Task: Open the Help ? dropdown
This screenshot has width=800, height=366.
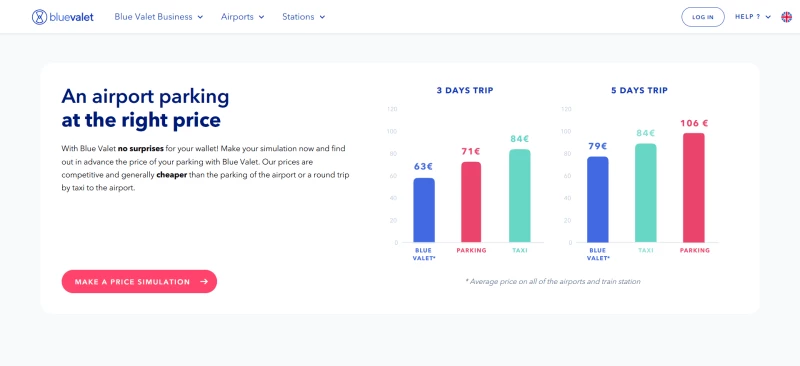Action: [753, 17]
